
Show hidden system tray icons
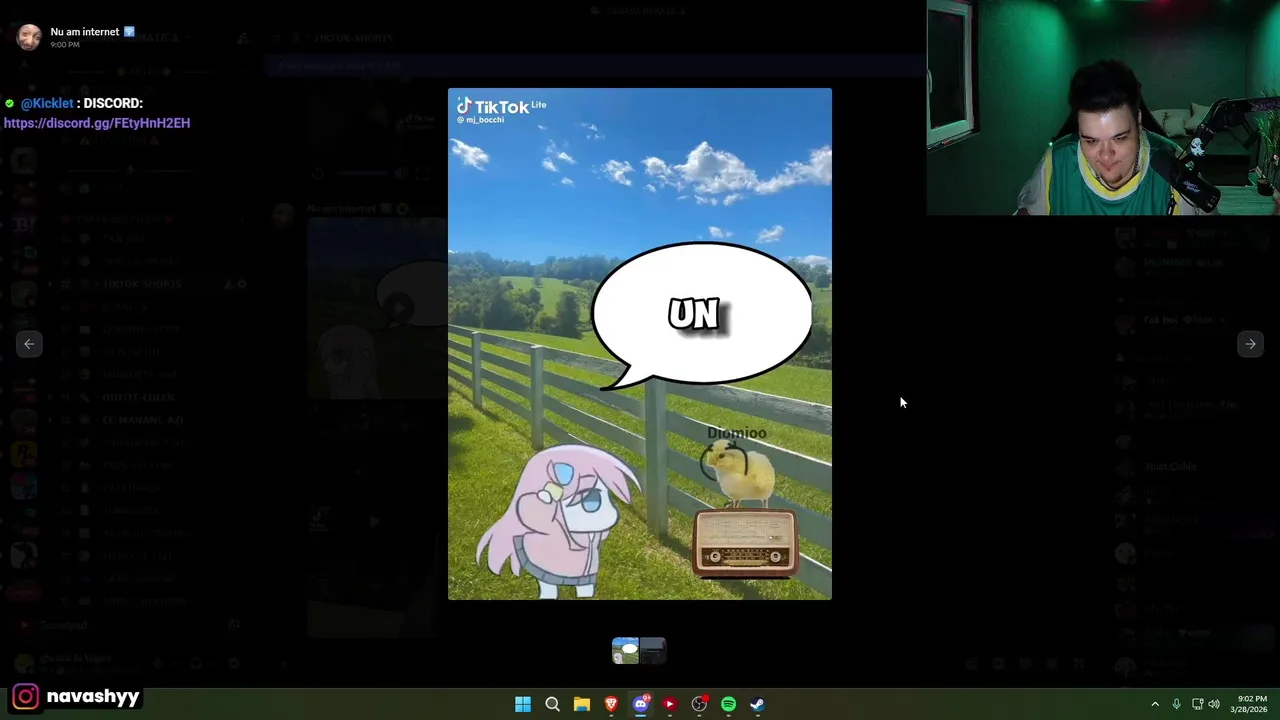pos(1155,704)
